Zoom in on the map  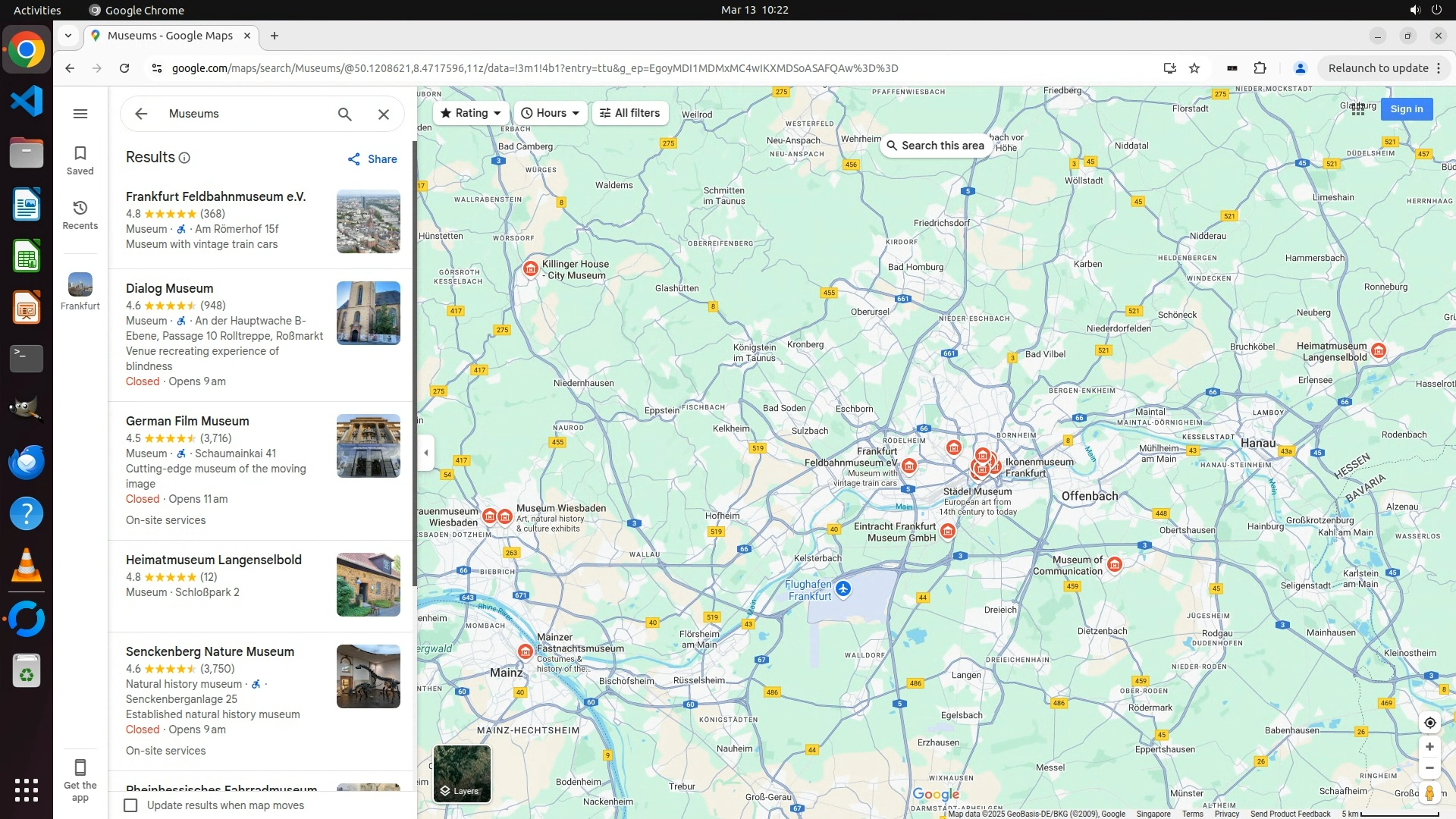(1429, 747)
